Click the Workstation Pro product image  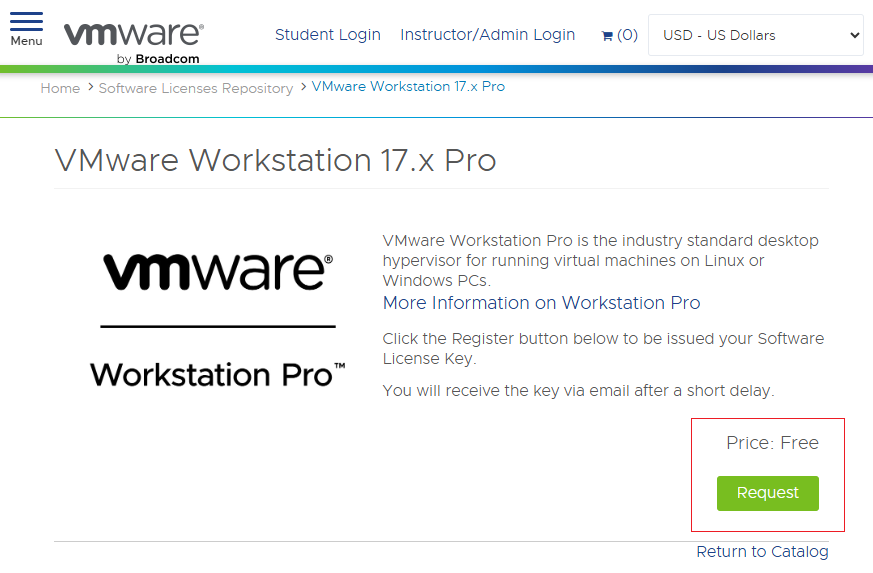tap(218, 320)
